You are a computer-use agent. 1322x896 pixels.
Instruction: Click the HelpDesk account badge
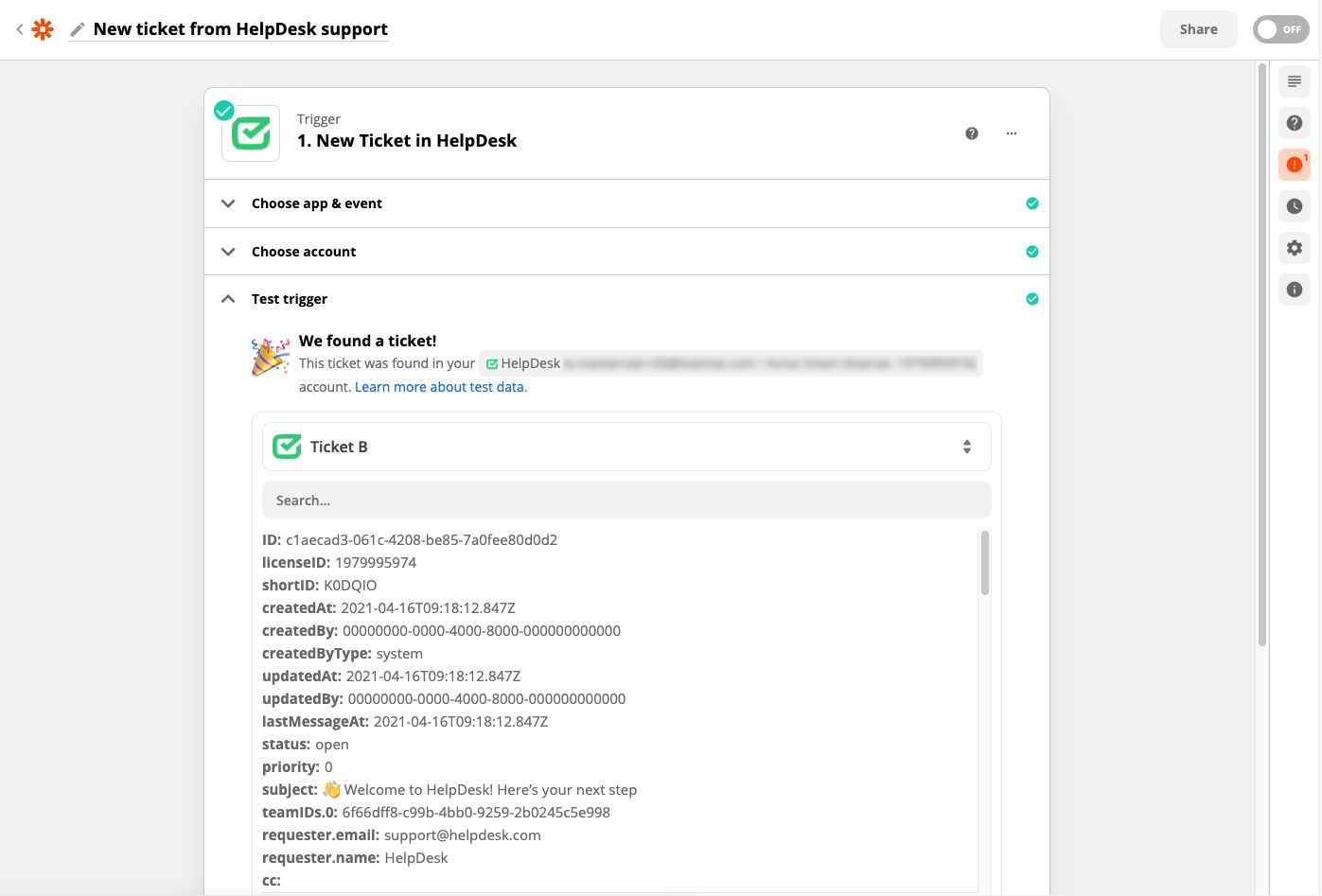pyautogui.click(x=731, y=363)
